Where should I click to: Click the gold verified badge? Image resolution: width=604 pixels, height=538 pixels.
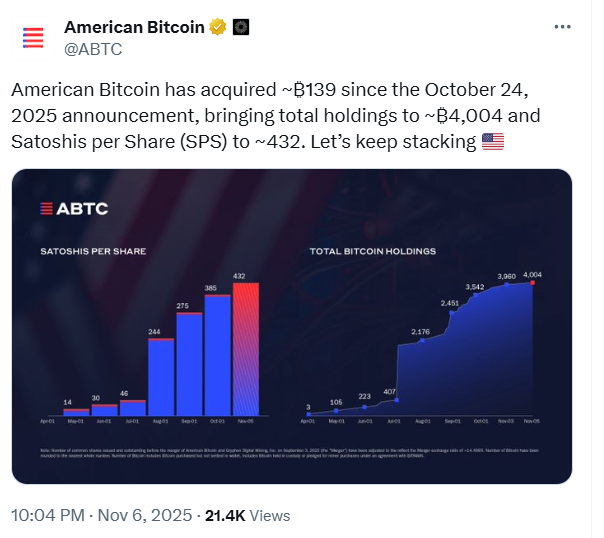click(x=216, y=28)
